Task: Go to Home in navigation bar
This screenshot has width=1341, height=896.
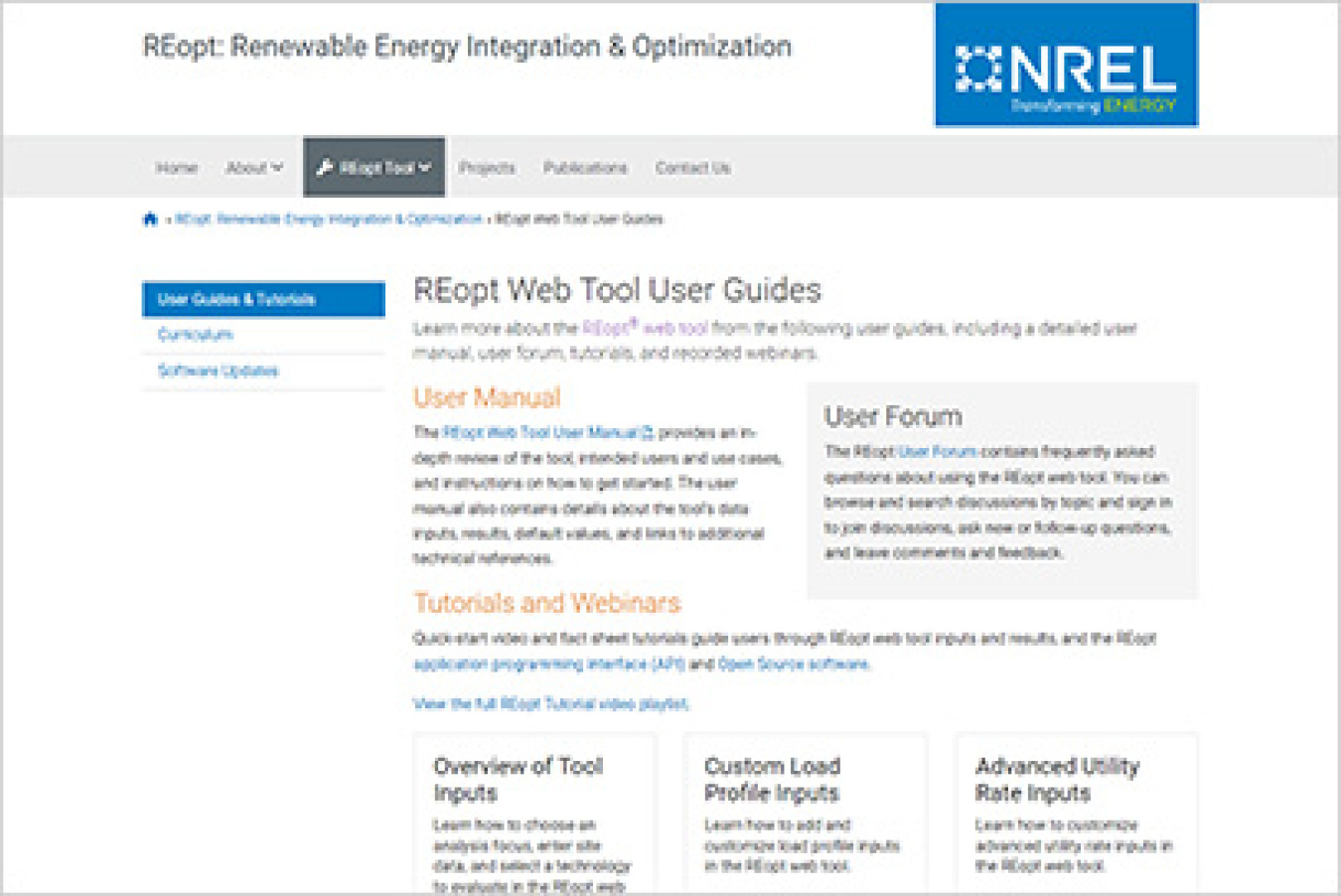Action: point(177,168)
